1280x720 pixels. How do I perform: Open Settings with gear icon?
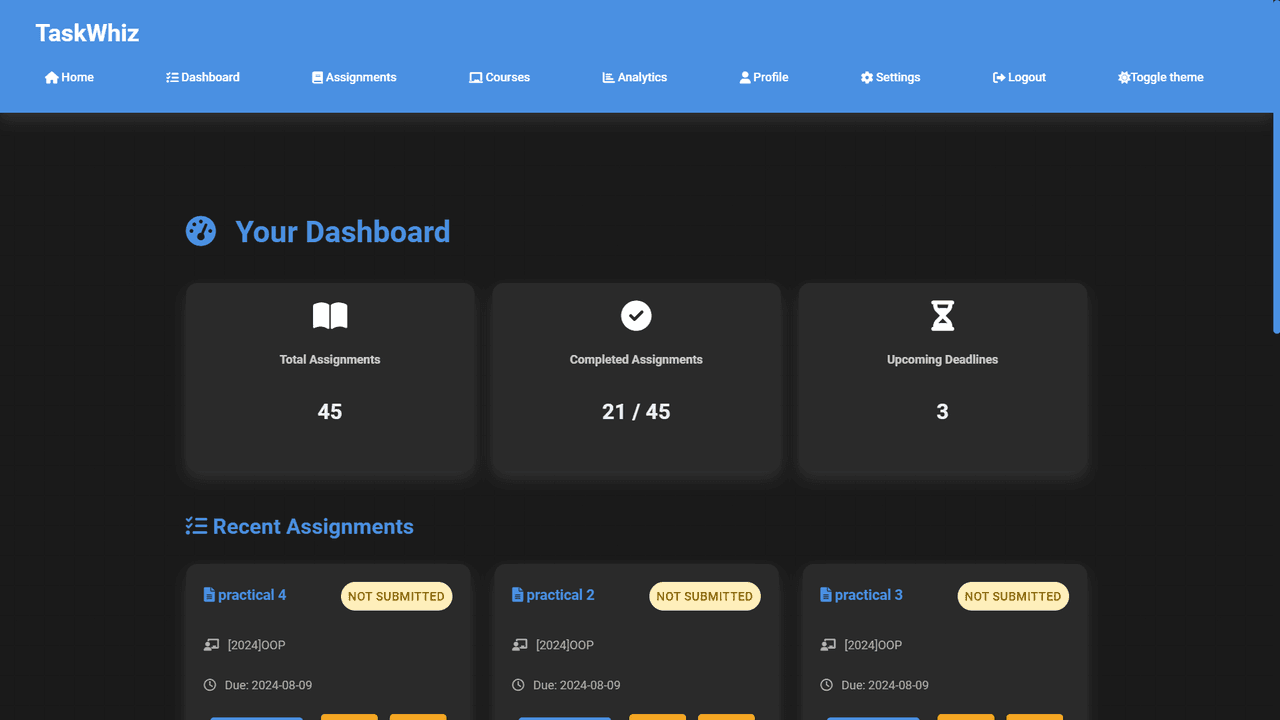(890, 77)
